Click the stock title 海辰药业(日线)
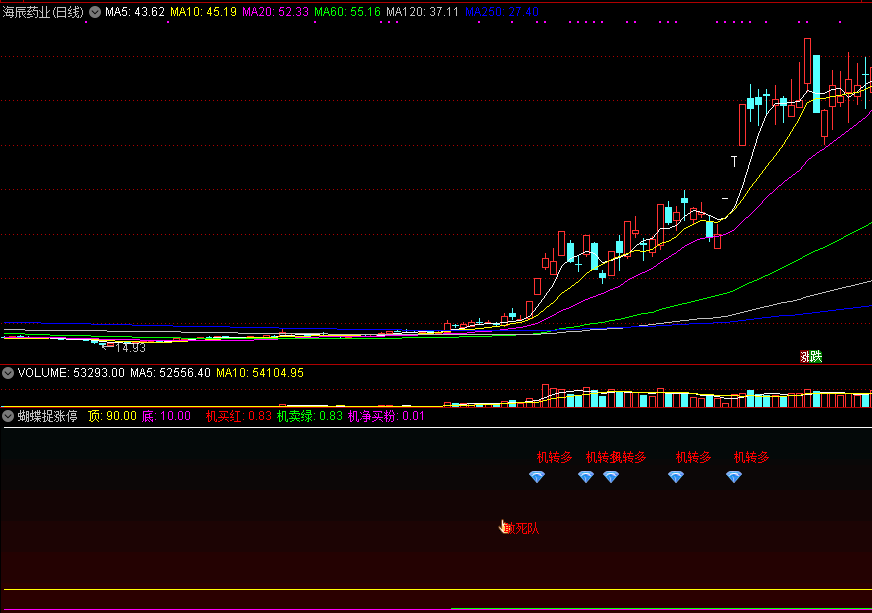872x613 pixels. pos(43,12)
